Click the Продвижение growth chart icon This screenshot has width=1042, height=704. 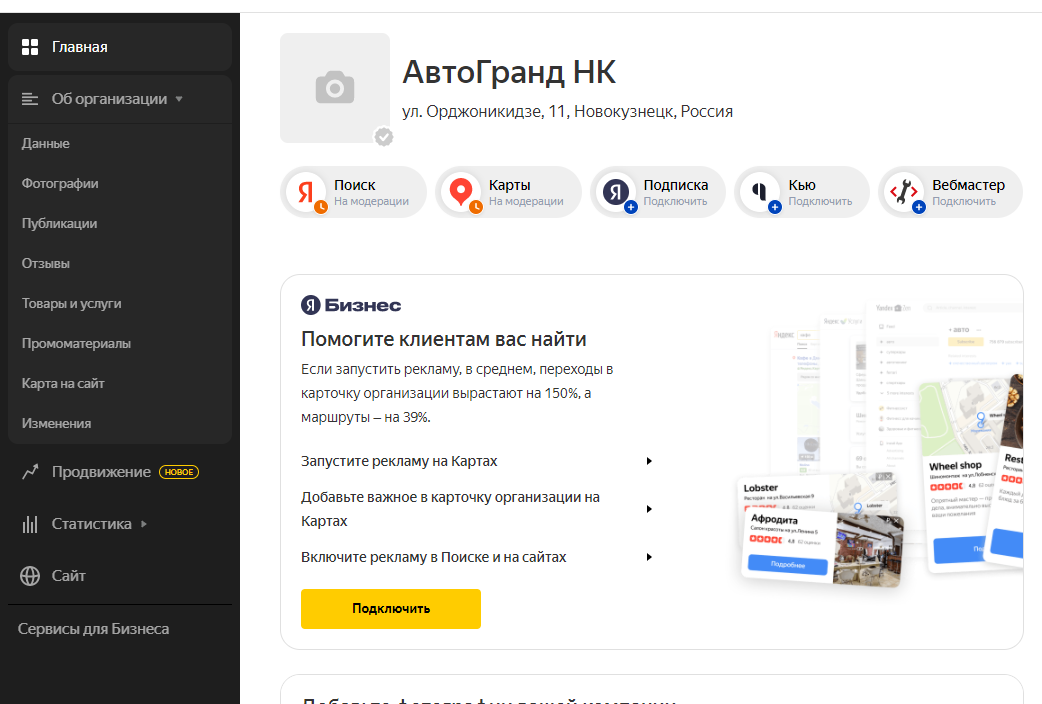(x=30, y=472)
